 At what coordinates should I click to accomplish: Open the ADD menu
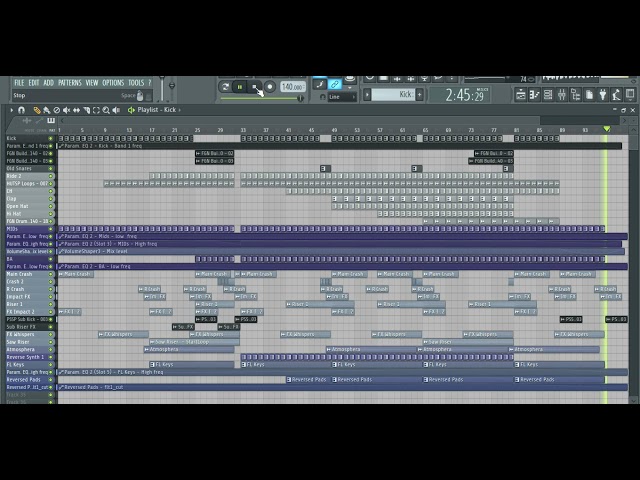[48, 82]
